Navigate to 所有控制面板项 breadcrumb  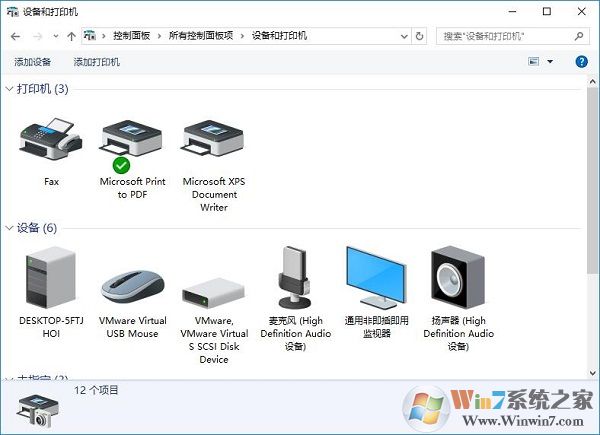point(201,36)
